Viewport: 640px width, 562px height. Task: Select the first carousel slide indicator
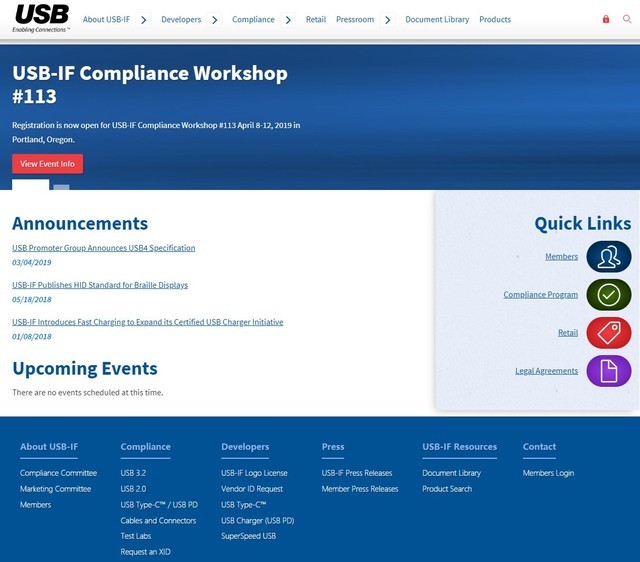(31, 184)
